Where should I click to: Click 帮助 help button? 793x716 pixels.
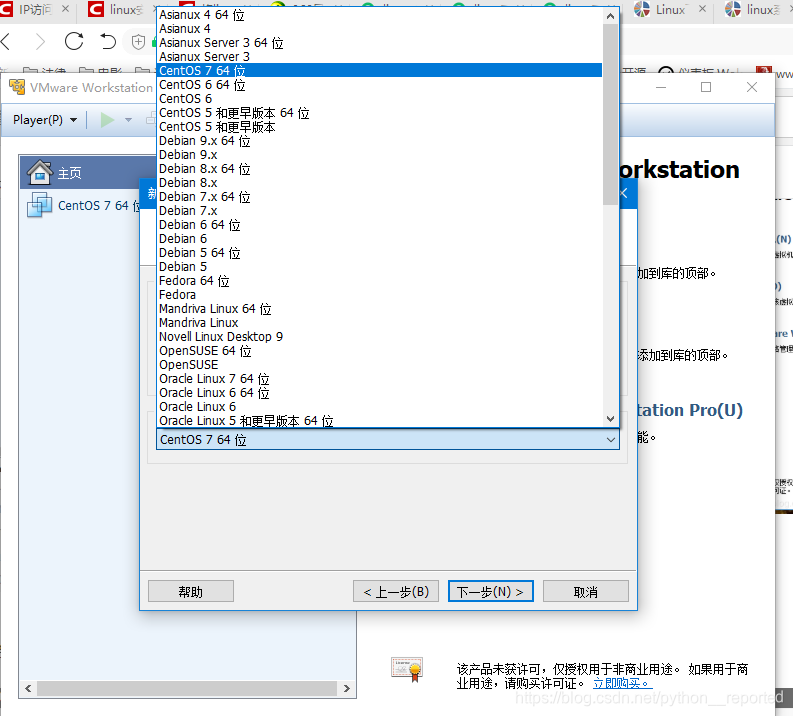pyautogui.click(x=191, y=592)
